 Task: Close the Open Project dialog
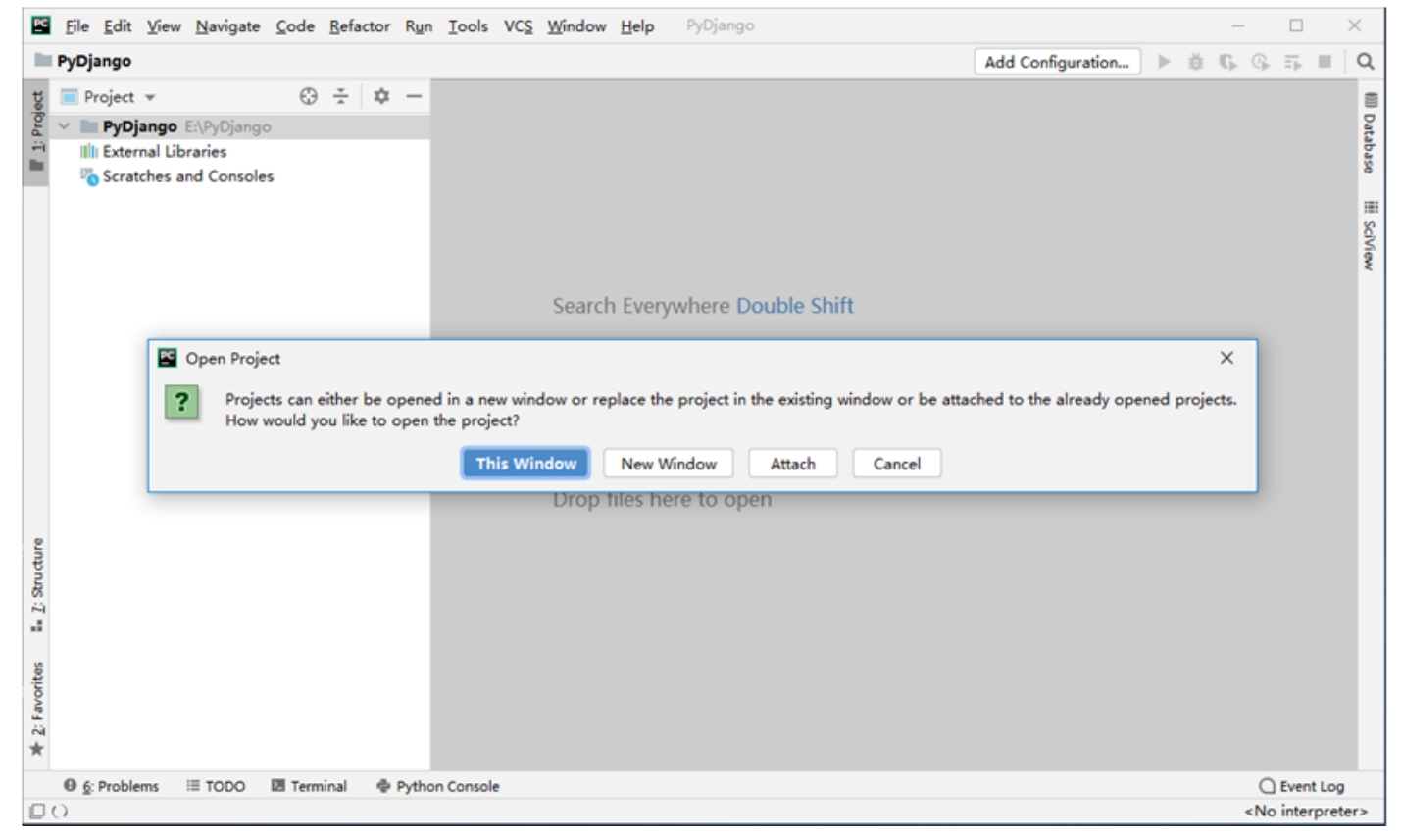[1226, 358]
